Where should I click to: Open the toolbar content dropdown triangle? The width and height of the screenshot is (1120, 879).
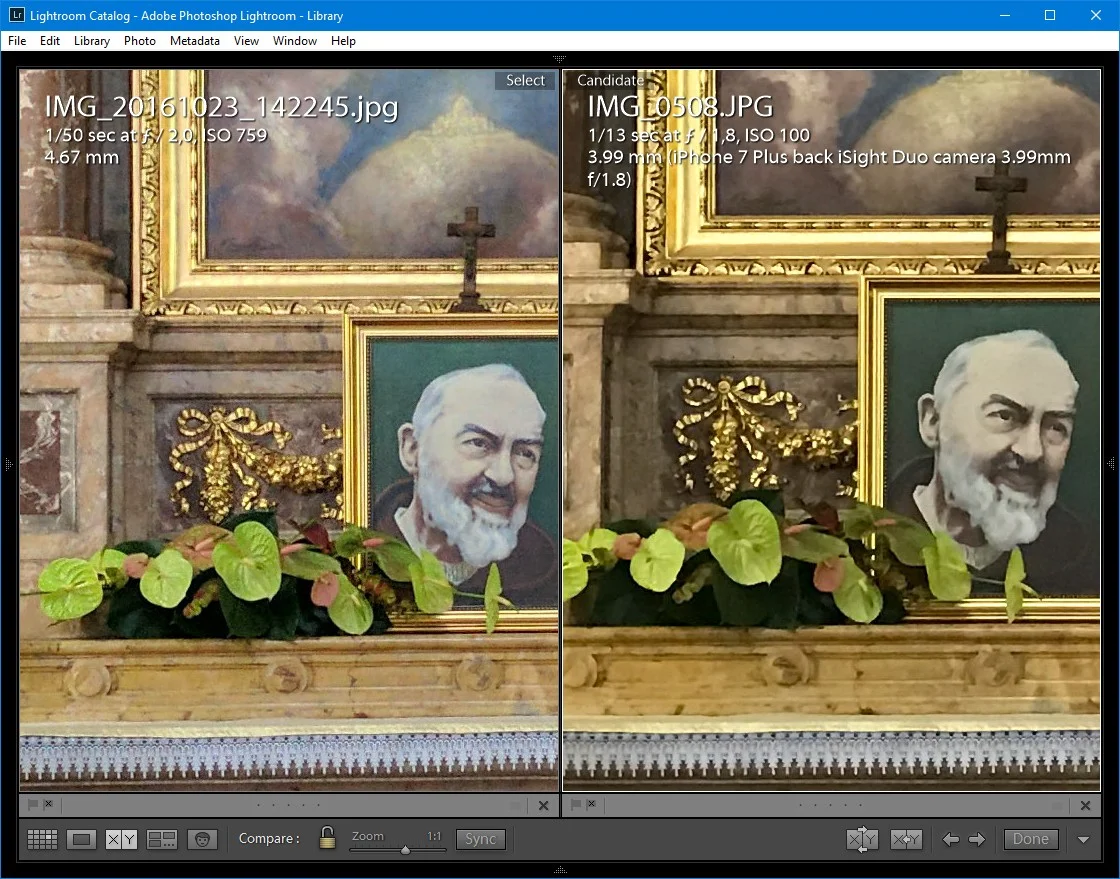1084,840
